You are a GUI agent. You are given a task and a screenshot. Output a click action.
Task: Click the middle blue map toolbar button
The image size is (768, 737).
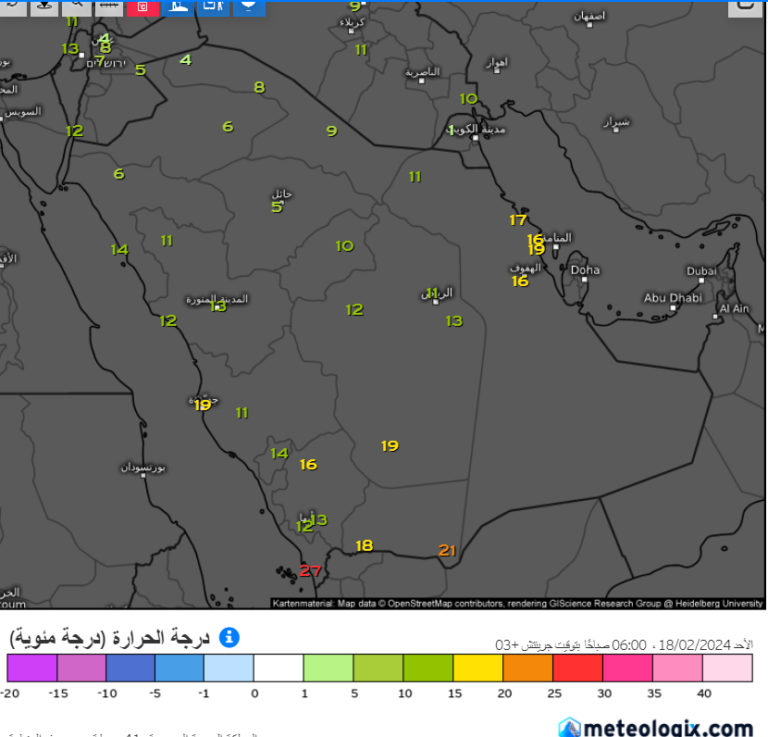pos(213,7)
